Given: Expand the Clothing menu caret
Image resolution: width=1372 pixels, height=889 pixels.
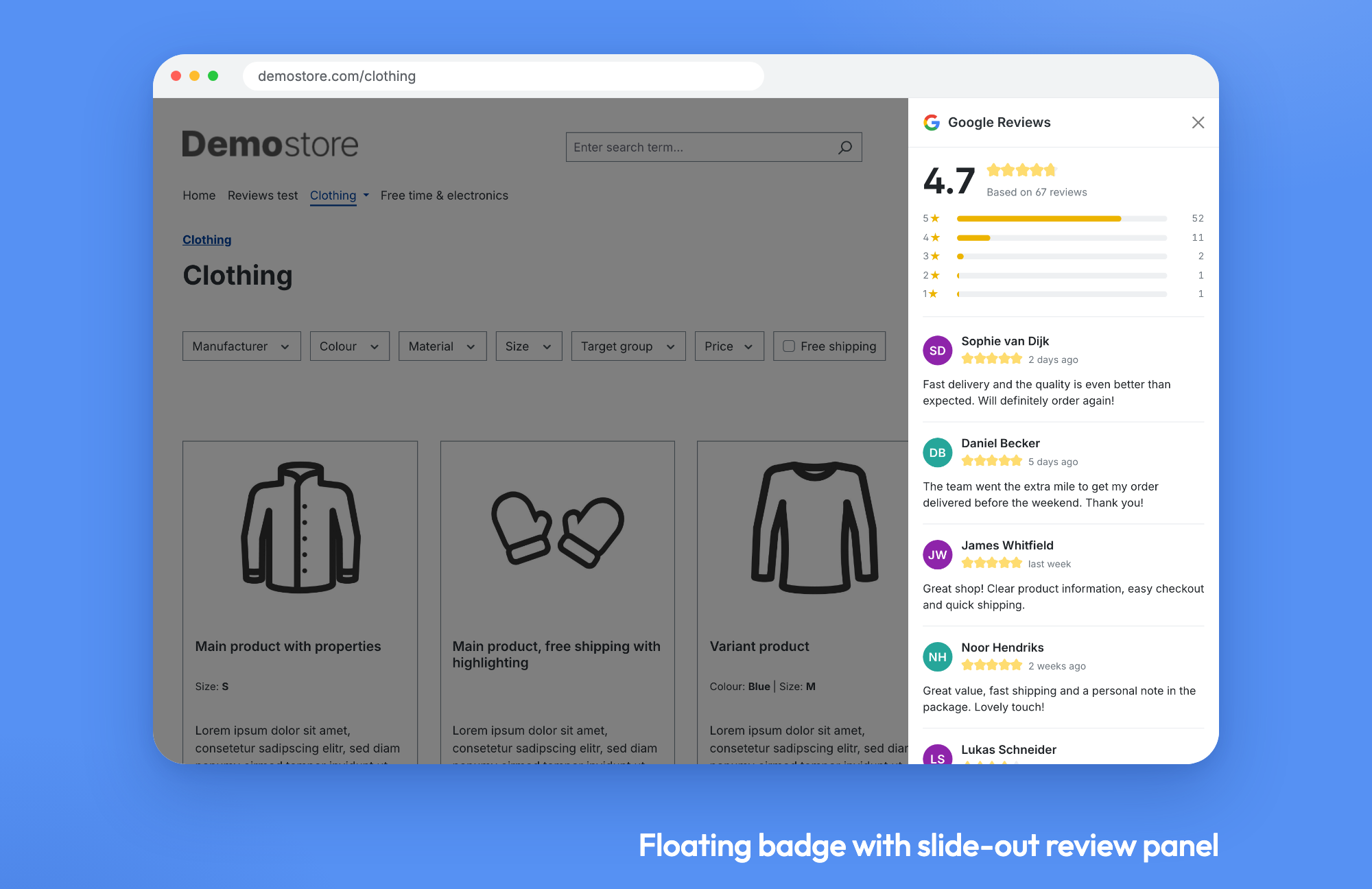Looking at the screenshot, I should click(366, 195).
